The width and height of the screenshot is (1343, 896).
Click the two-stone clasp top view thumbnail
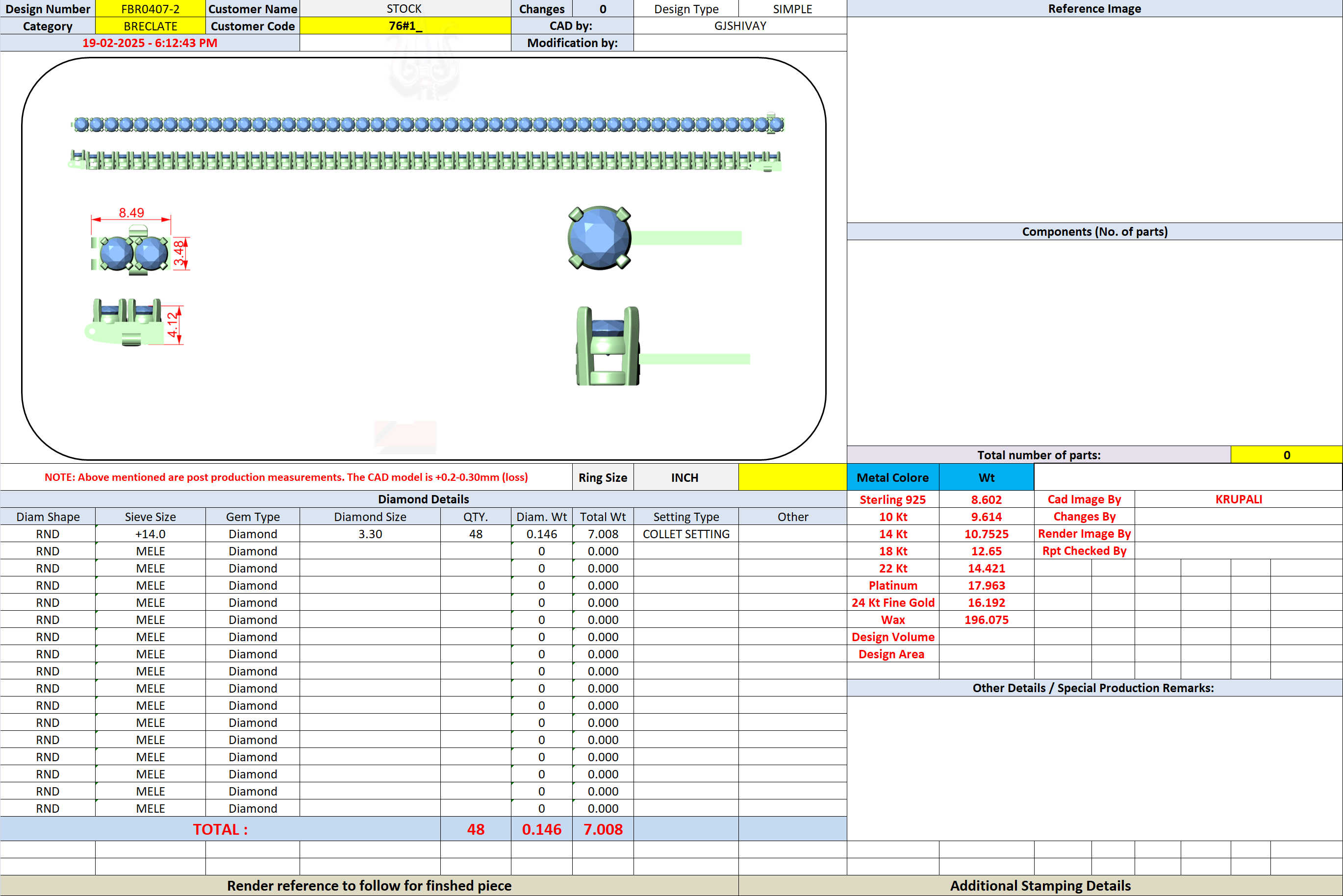(x=130, y=251)
